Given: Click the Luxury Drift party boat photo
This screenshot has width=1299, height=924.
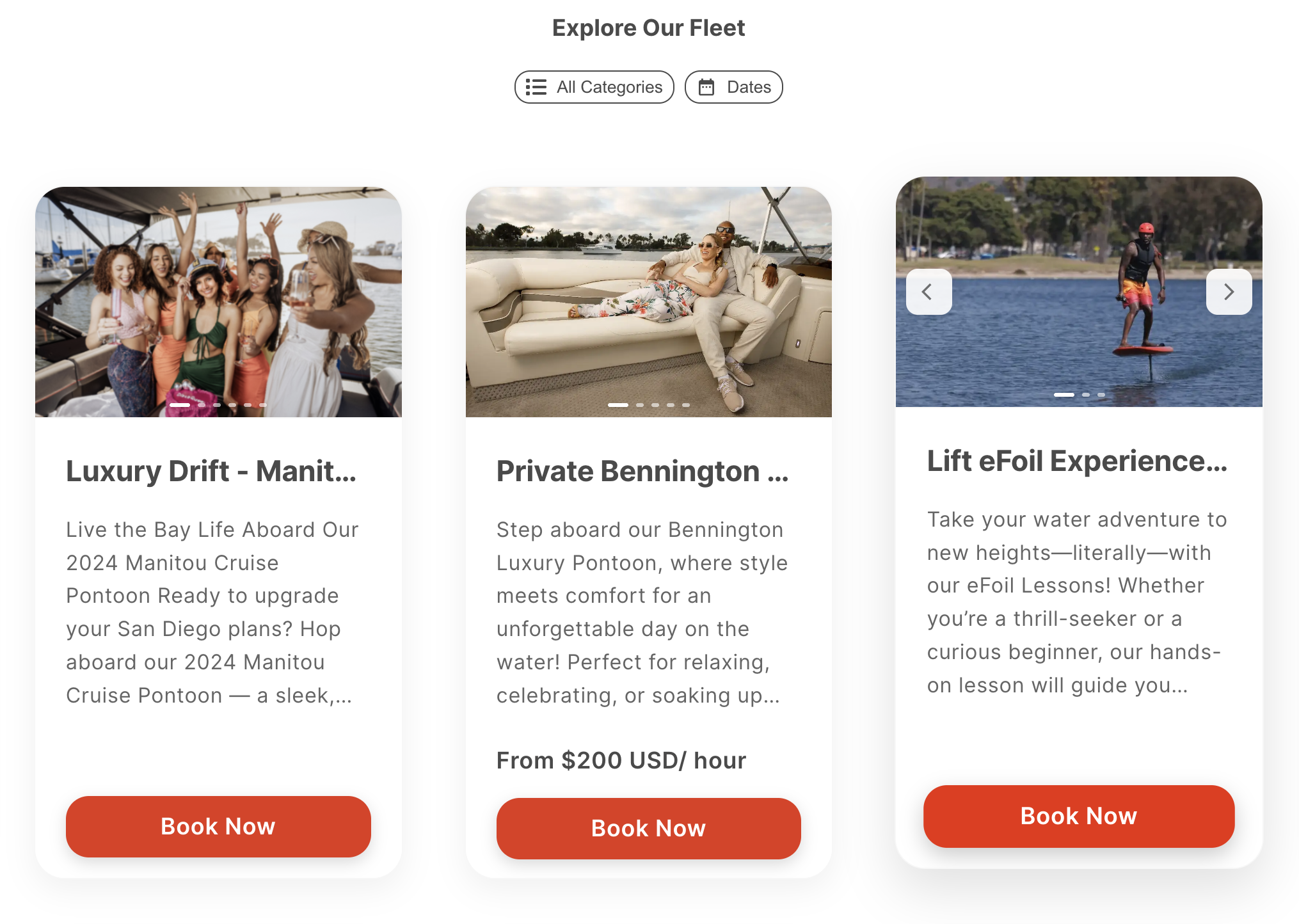Looking at the screenshot, I should click(x=218, y=302).
